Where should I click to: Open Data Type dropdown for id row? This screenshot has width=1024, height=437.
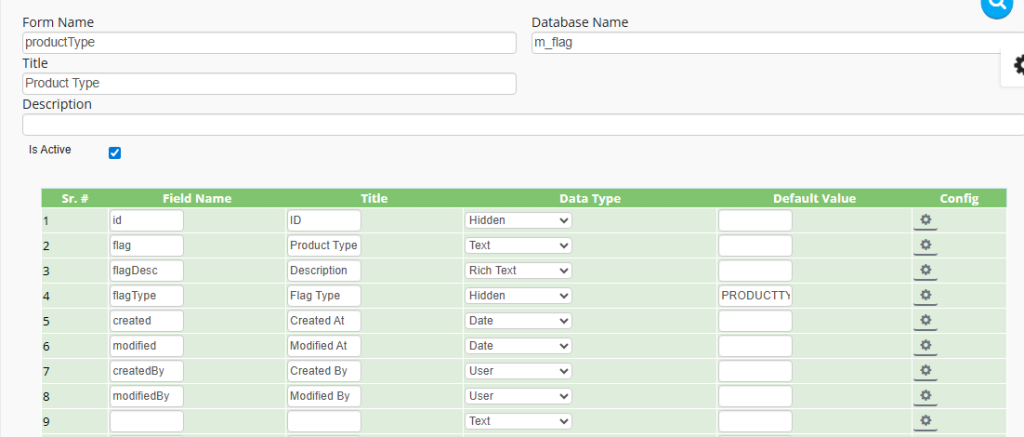[518, 220]
